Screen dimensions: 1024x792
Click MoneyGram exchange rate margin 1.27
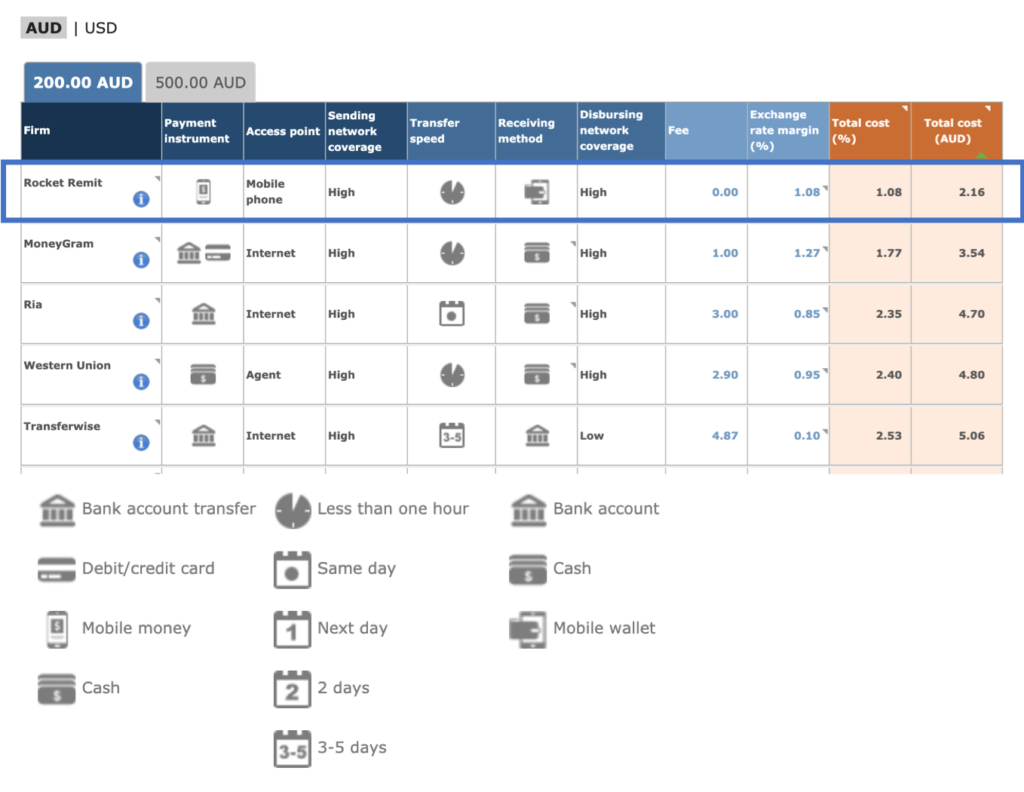pos(807,253)
